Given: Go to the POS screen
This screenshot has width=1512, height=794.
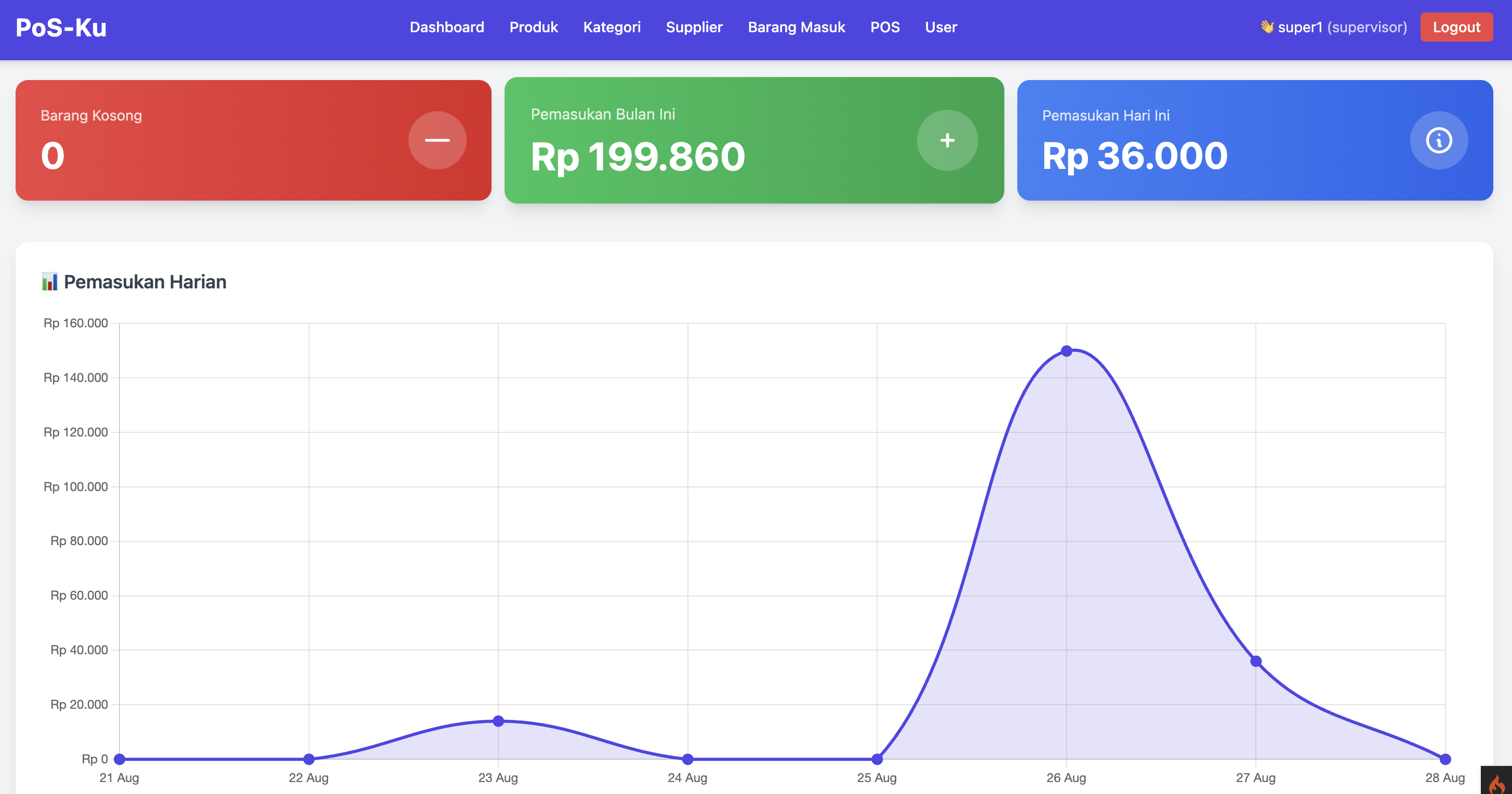Looking at the screenshot, I should click(x=884, y=27).
